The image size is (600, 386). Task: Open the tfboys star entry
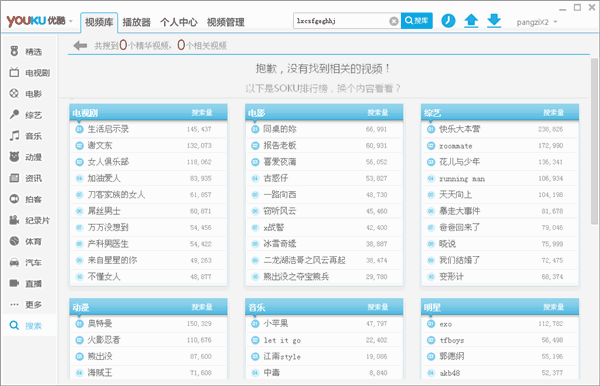click(x=452, y=340)
